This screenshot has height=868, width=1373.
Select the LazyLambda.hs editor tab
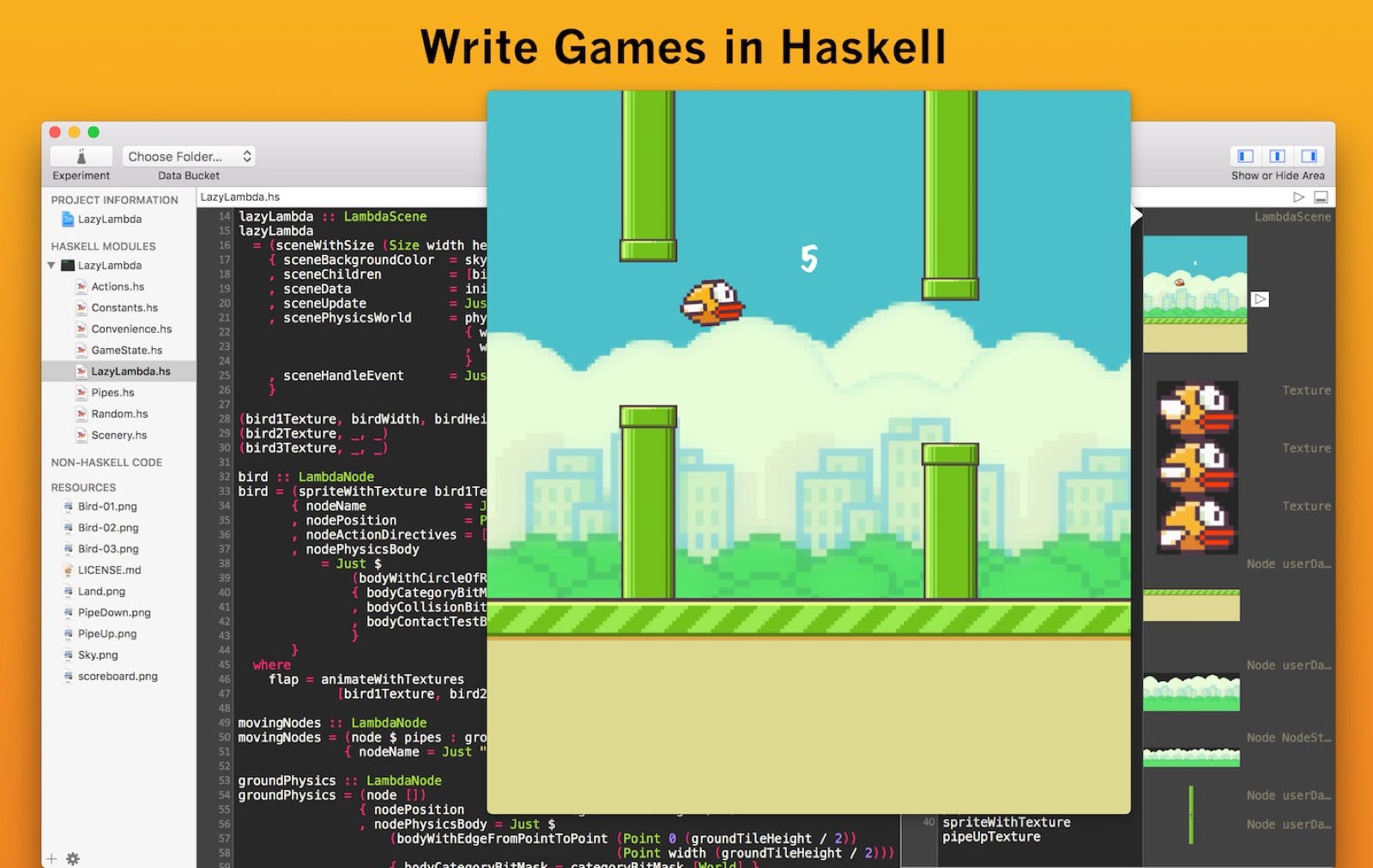[x=240, y=196]
